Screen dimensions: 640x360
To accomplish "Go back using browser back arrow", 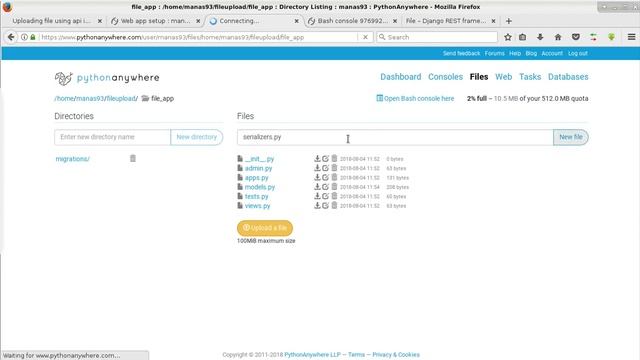I will tap(11, 37).
